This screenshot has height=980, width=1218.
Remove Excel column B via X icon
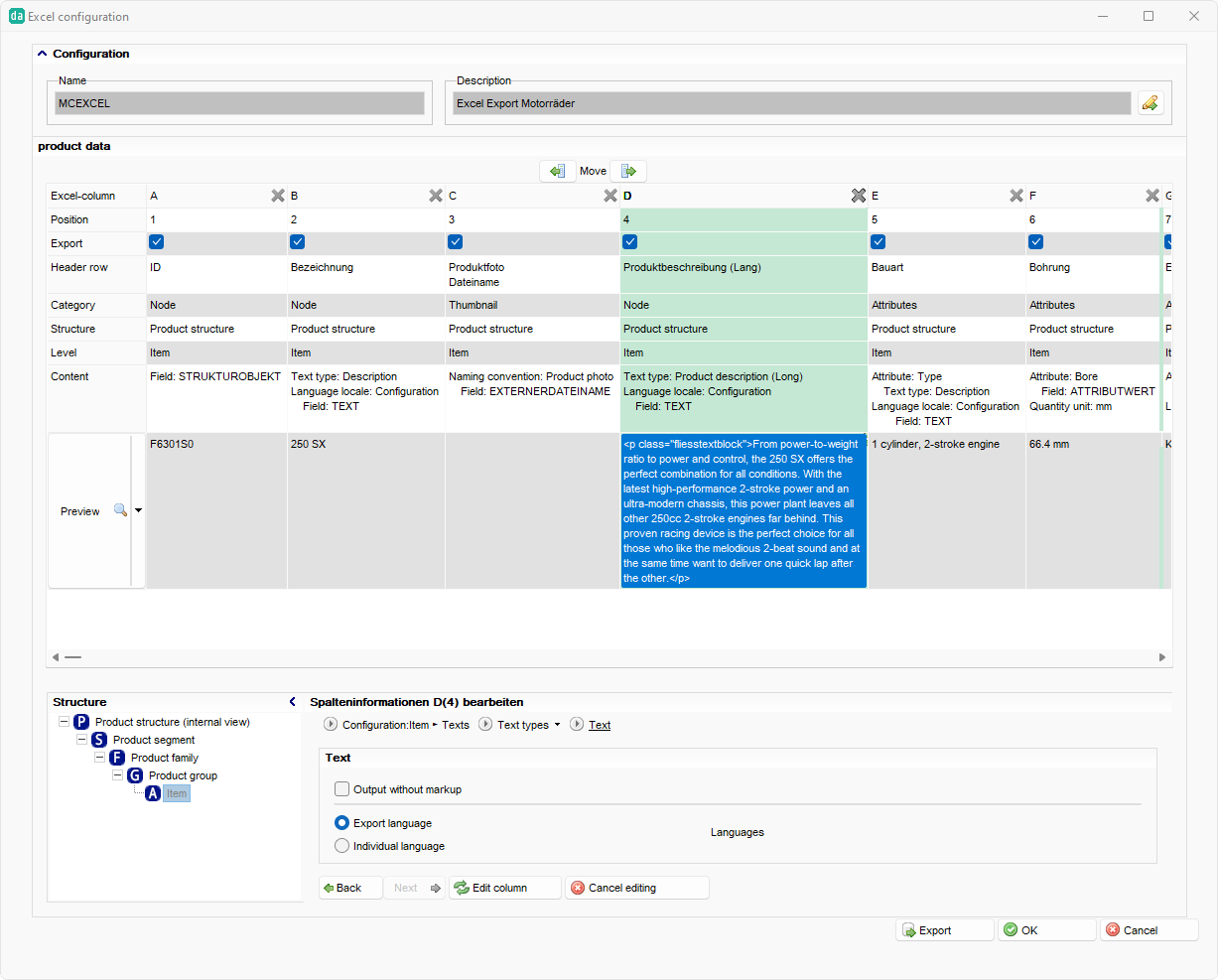(x=436, y=196)
